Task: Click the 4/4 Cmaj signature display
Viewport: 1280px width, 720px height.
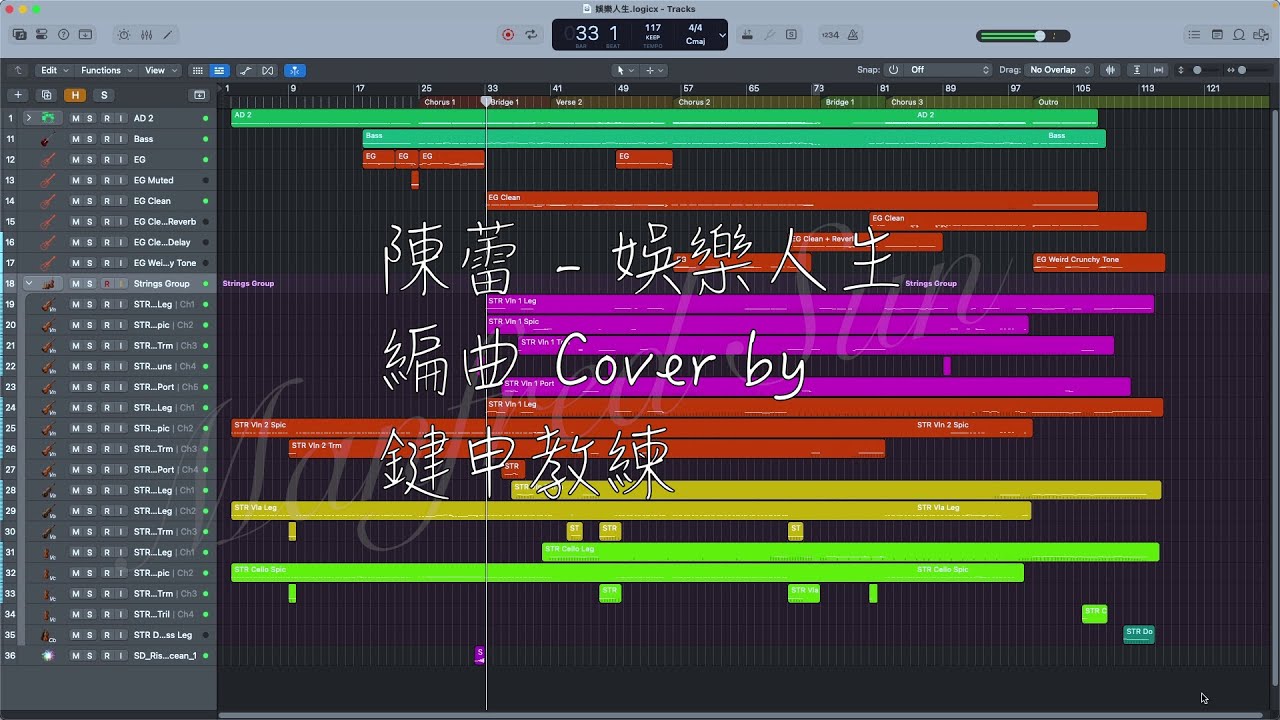Action: (x=695, y=34)
